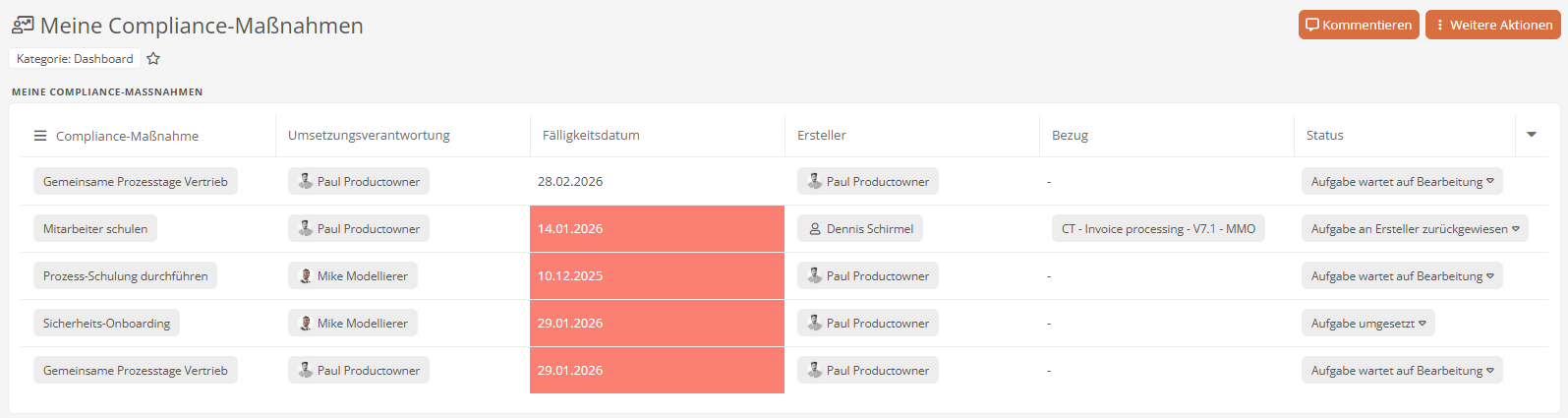The width and height of the screenshot is (1568, 418).
Task: Click Paul Productowner's avatar in the Mitarbeiter schulen row
Action: [x=306, y=229]
